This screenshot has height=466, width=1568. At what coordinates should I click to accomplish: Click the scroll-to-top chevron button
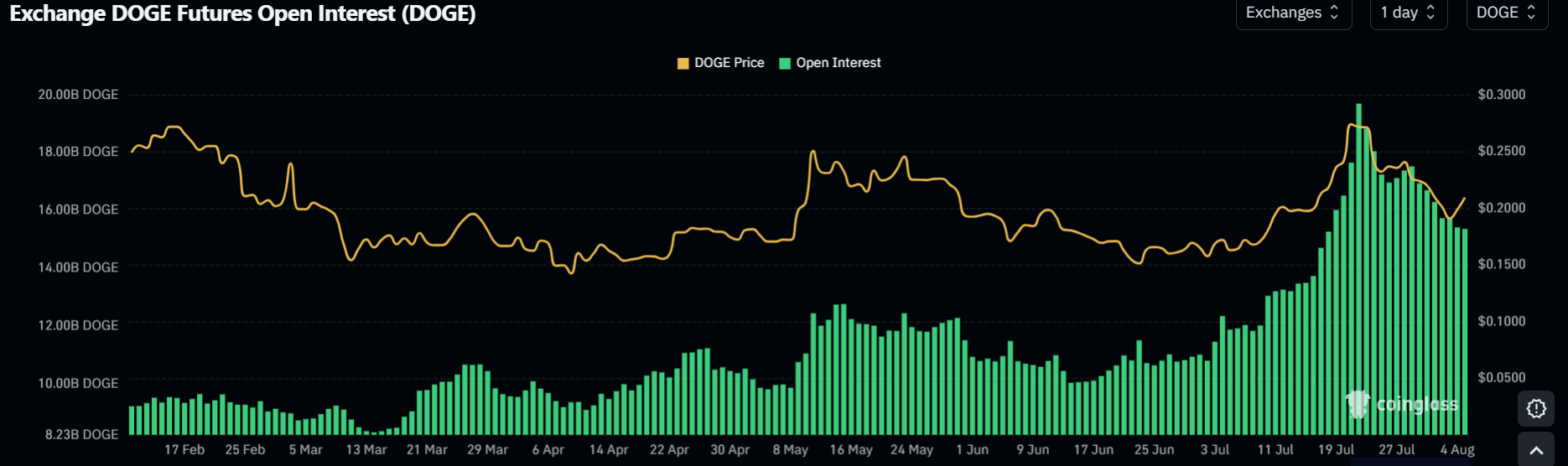1536,450
